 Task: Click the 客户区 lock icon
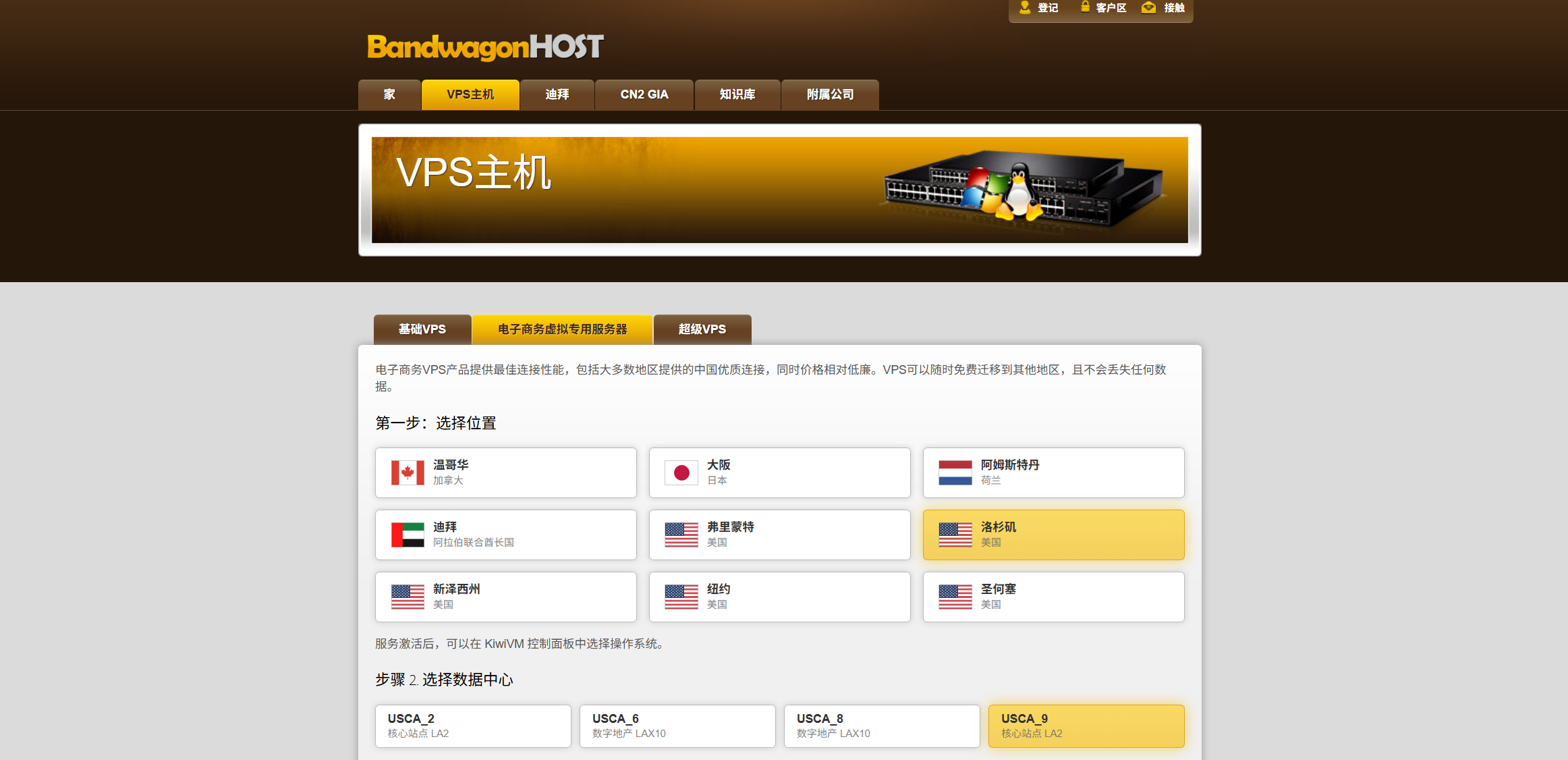click(1085, 7)
